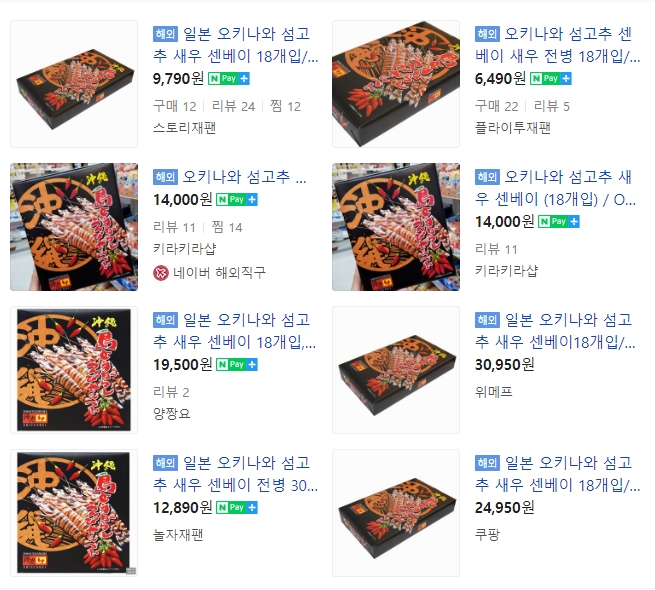Click the 찜 14 count on the 키라키라샵 listing
The image size is (655, 590).
pos(227,227)
